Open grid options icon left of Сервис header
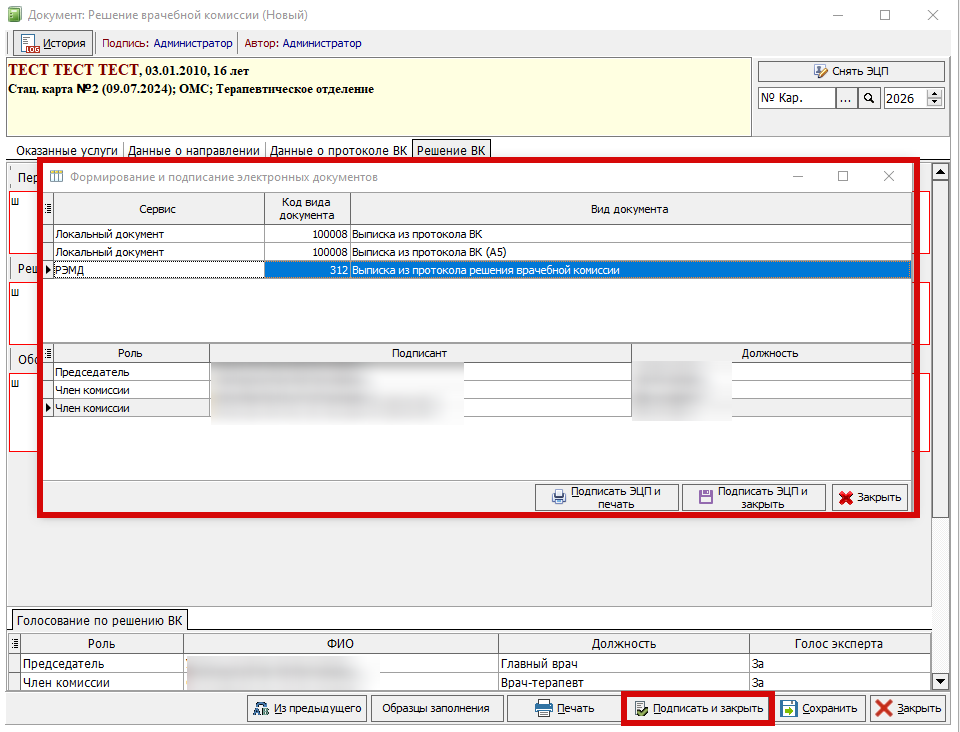This screenshot has height=732, width=960. click(x=47, y=210)
